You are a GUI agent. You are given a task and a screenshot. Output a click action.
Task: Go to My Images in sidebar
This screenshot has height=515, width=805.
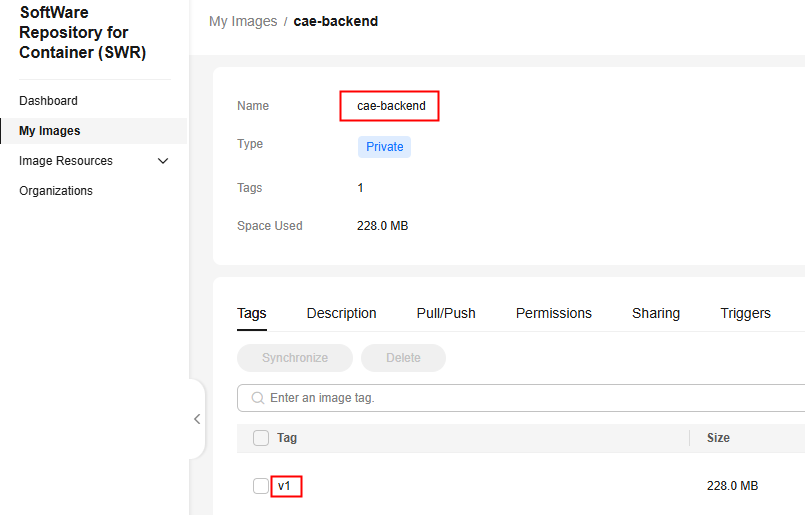(x=50, y=131)
